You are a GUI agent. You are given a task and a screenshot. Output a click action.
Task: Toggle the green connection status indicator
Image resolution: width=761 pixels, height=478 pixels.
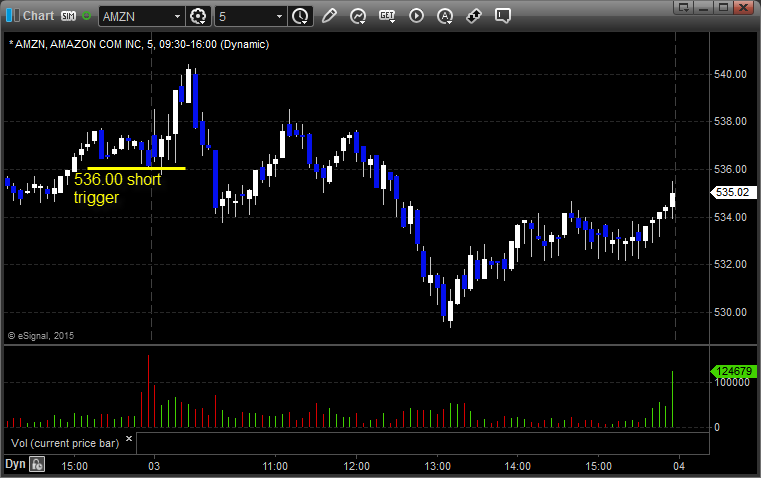(86, 16)
